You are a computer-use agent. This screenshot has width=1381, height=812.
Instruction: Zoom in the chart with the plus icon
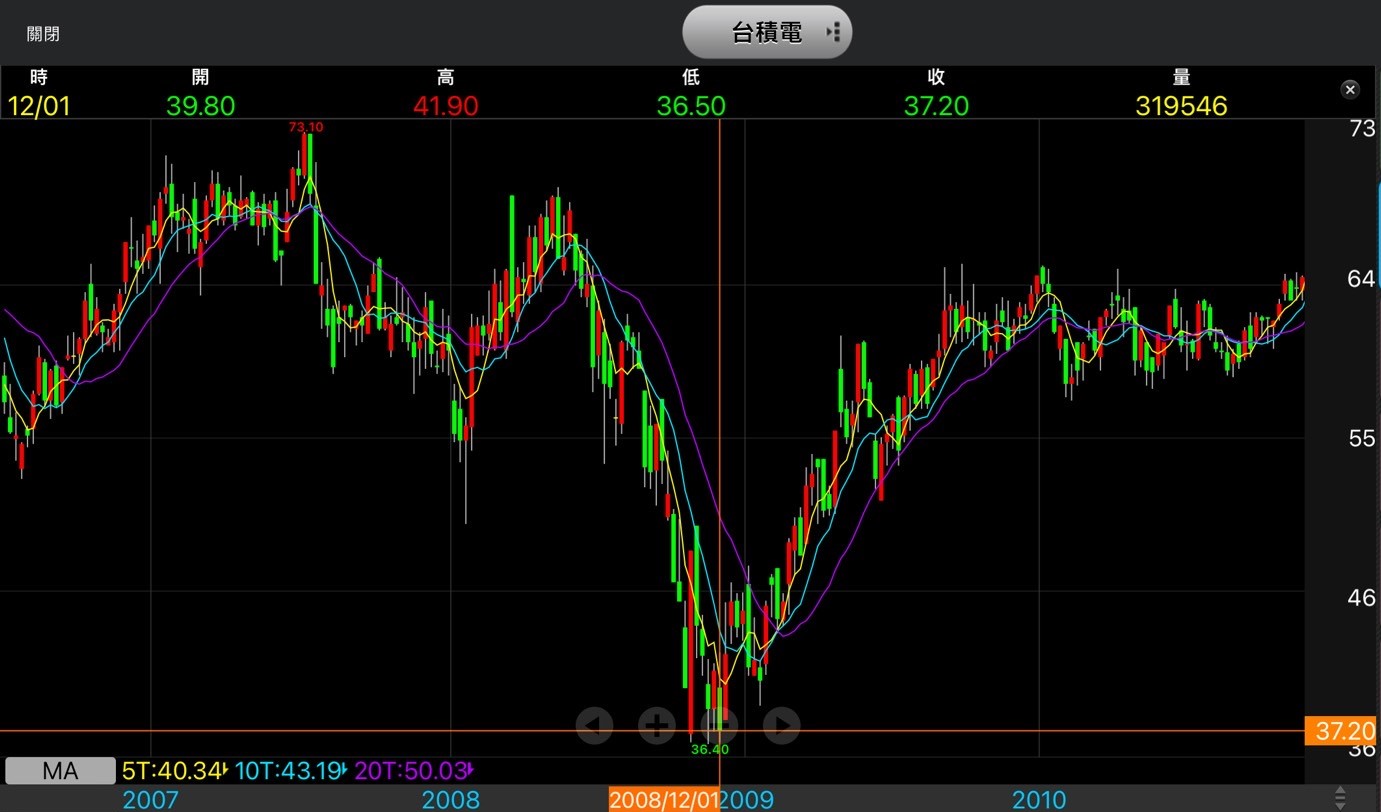[x=656, y=725]
